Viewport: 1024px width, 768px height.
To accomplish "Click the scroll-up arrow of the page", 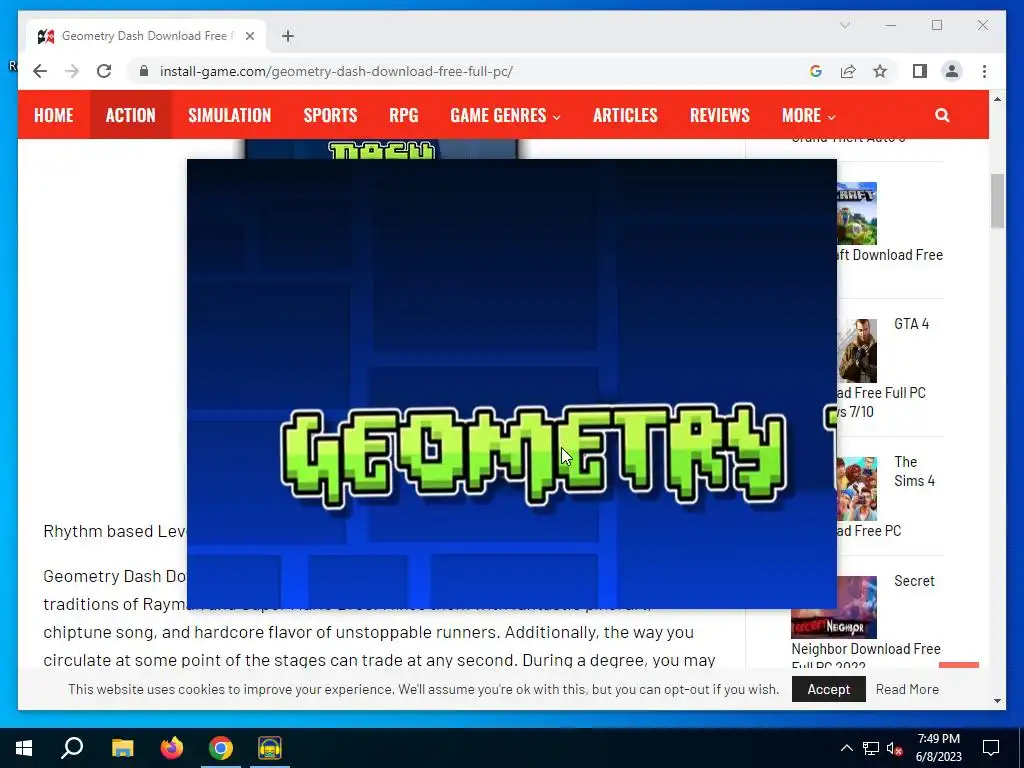I will 997,99.
